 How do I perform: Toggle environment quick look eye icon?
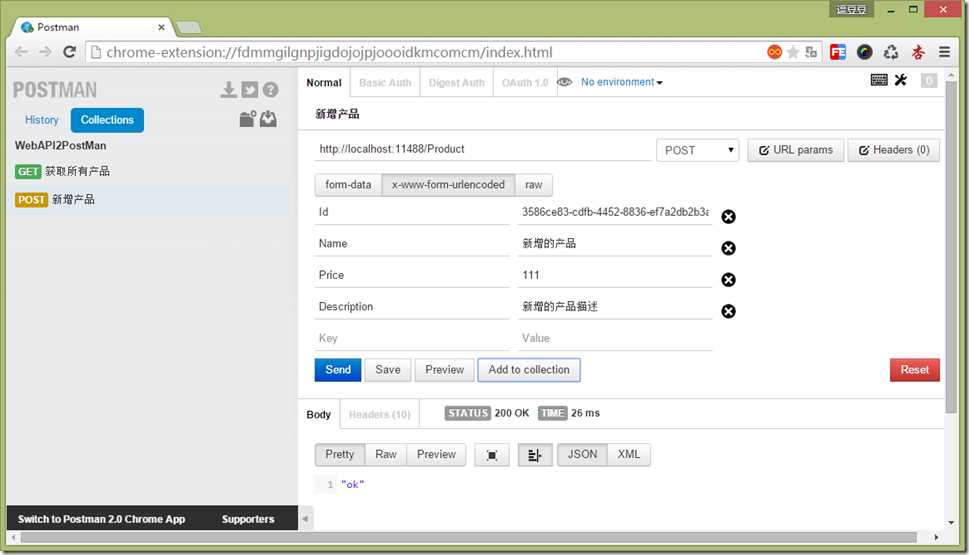(565, 82)
